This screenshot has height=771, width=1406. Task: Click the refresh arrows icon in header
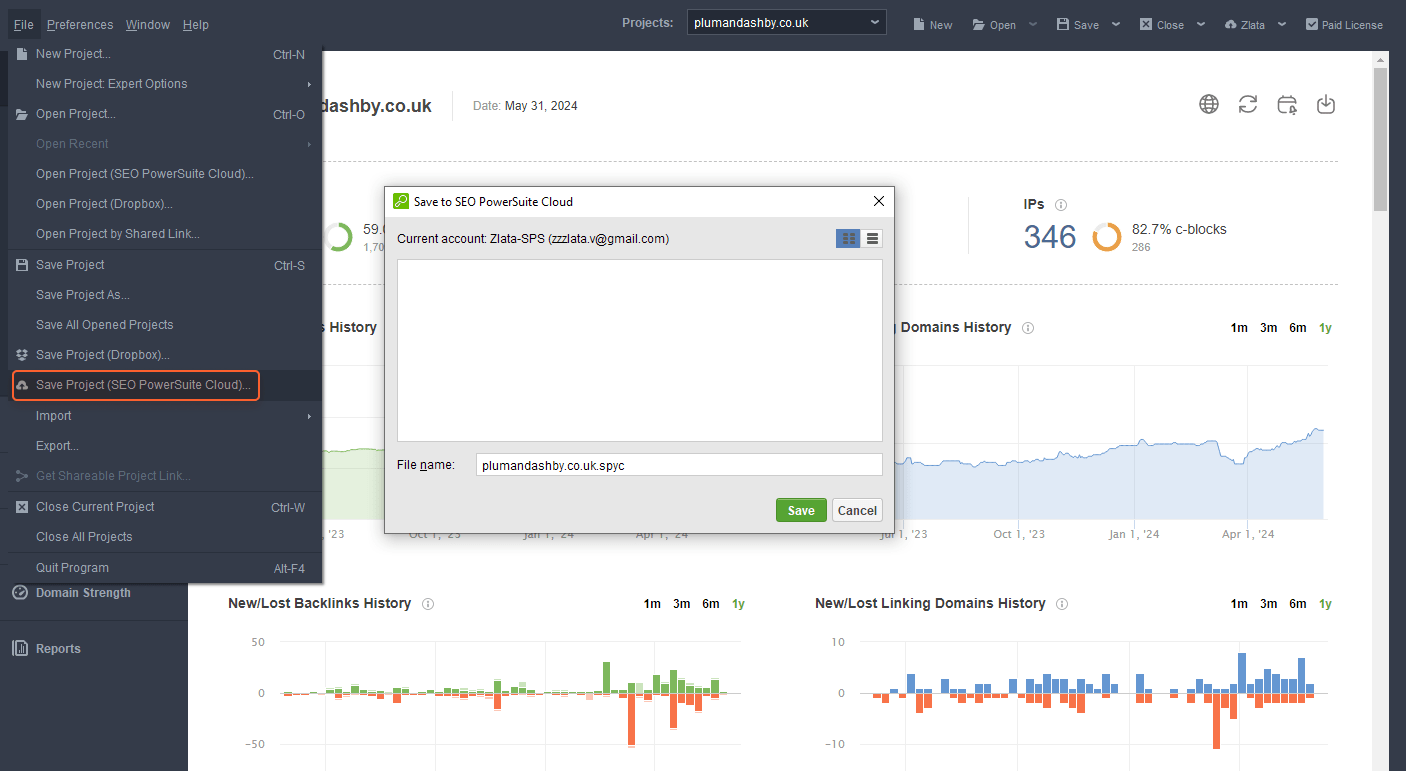coord(1248,104)
